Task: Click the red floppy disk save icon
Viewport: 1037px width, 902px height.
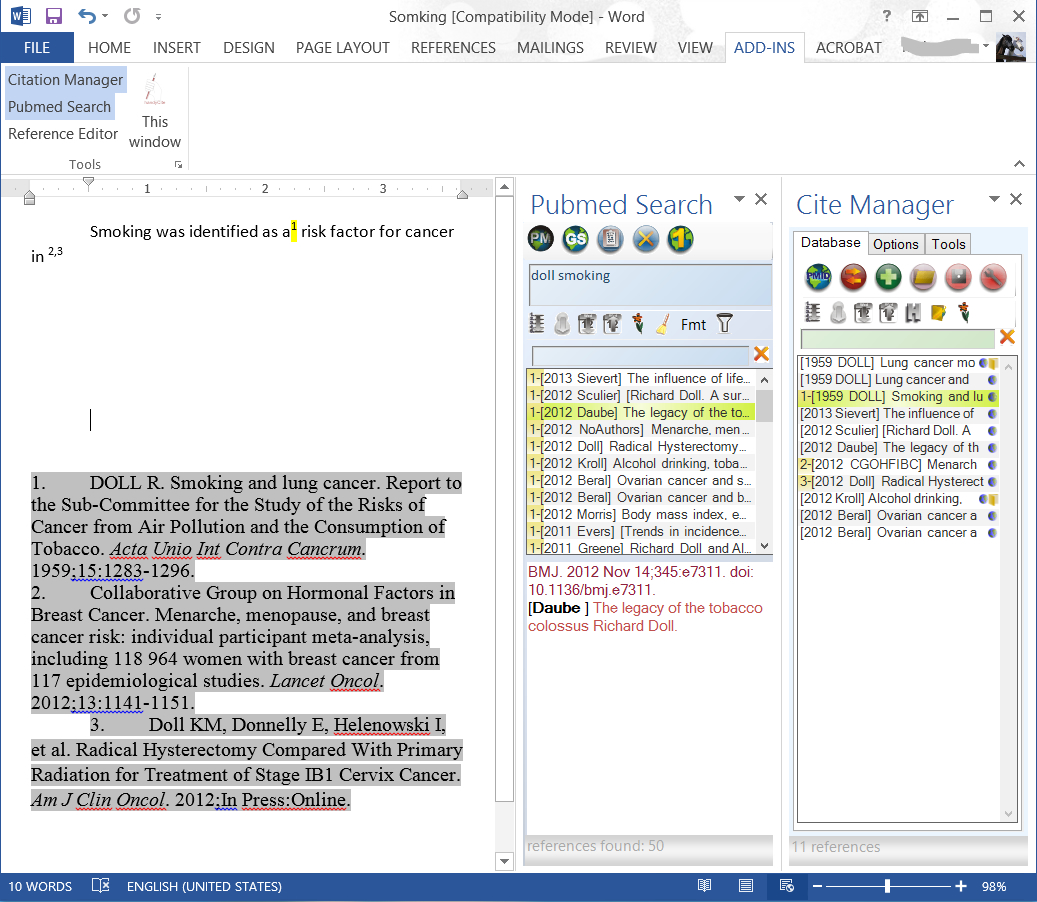Action: pyautogui.click(x=958, y=277)
